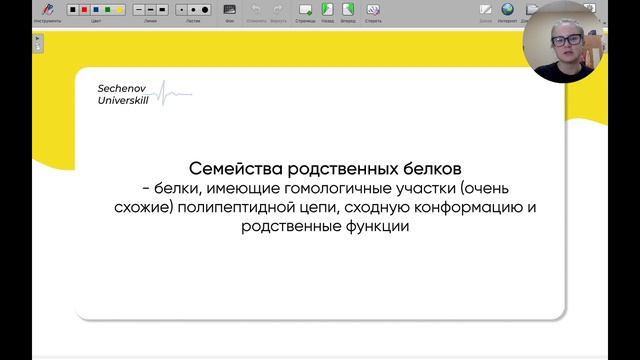Select the black pen color
This screenshot has width=640, height=360.
click(x=73, y=9)
